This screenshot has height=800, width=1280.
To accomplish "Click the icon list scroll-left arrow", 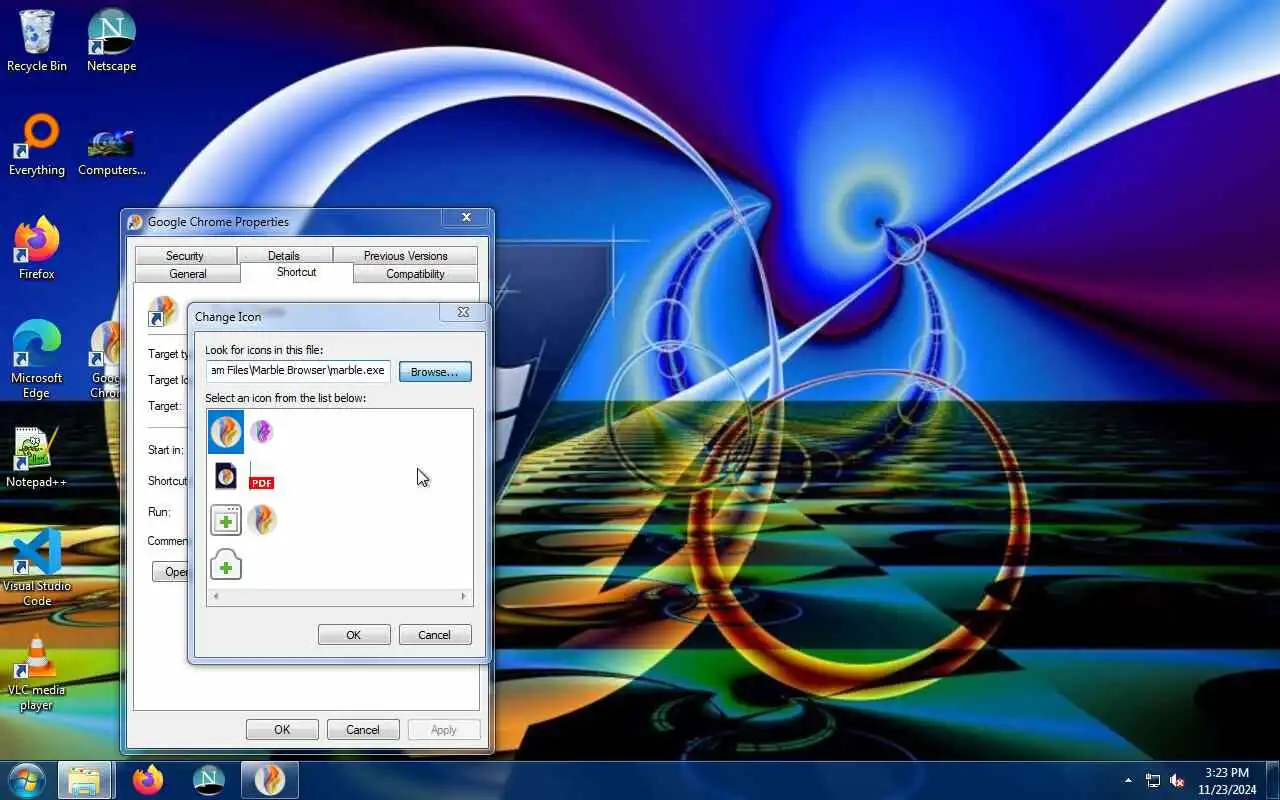I will [x=215, y=597].
